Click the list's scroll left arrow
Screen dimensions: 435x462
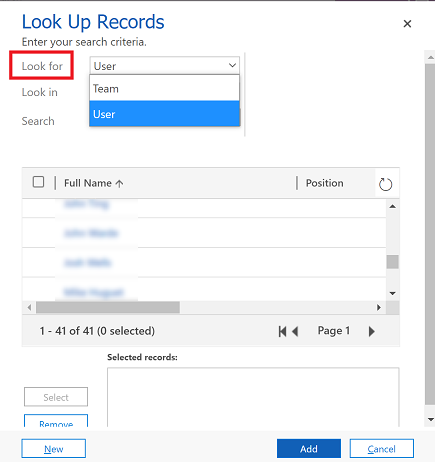29,307
